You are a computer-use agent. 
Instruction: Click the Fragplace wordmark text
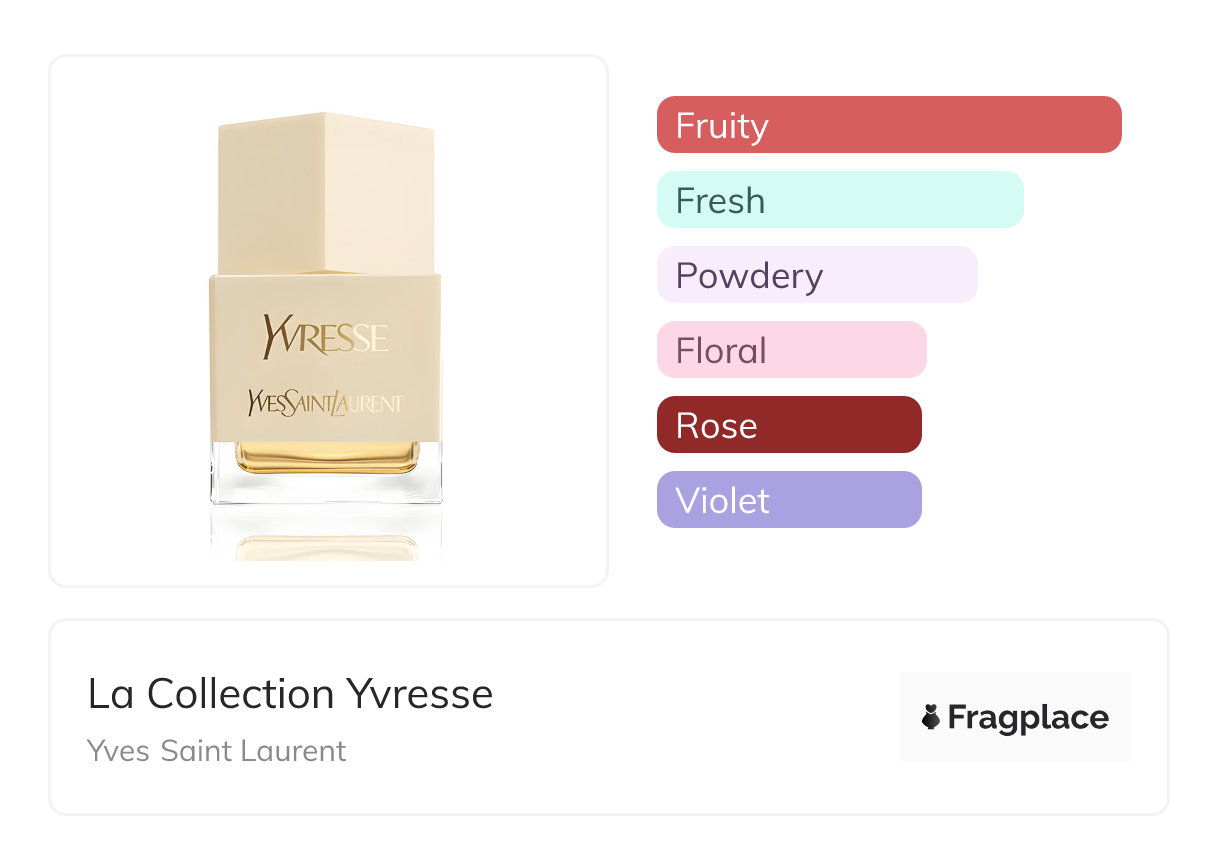coord(1028,718)
